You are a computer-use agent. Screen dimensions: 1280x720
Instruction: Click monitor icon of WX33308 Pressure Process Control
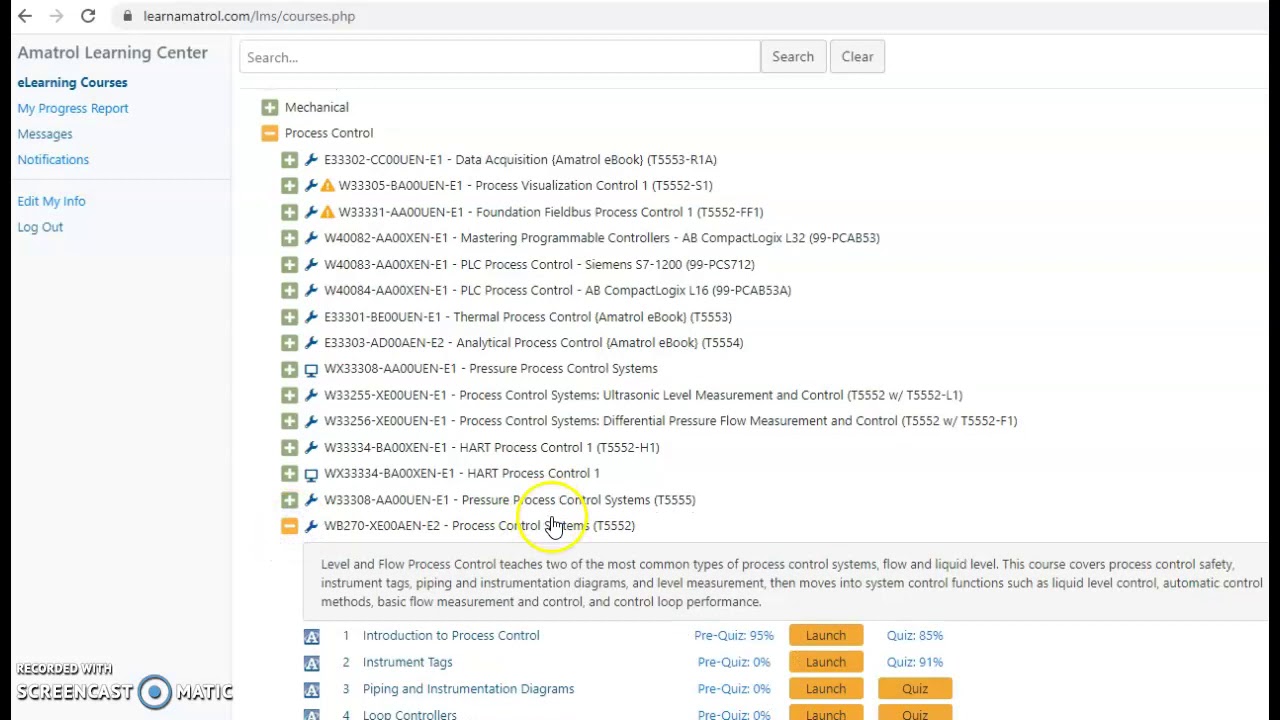[x=311, y=369]
